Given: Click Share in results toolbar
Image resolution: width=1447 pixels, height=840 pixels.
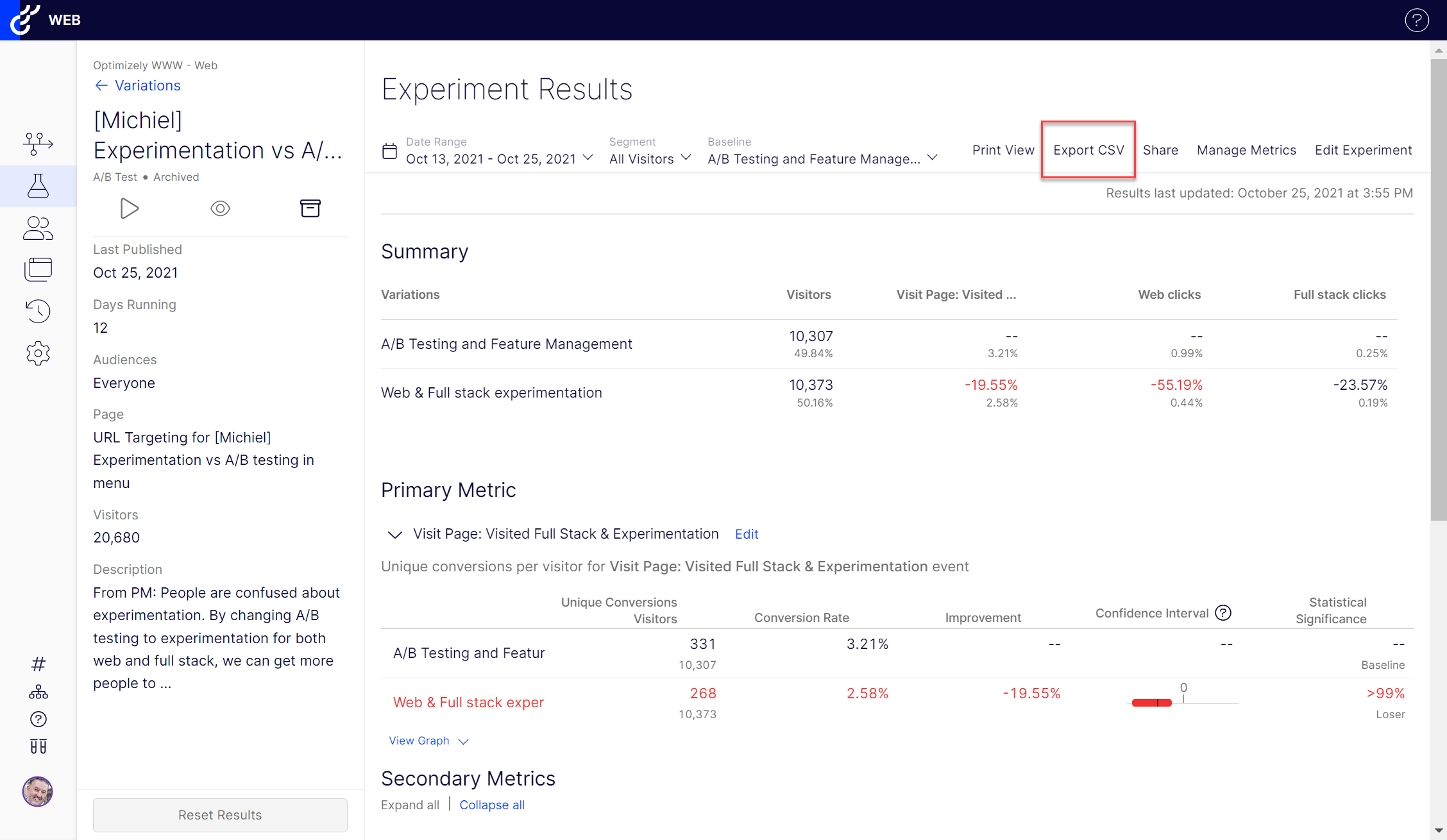Looking at the screenshot, I should click(x=1160, y=150).
